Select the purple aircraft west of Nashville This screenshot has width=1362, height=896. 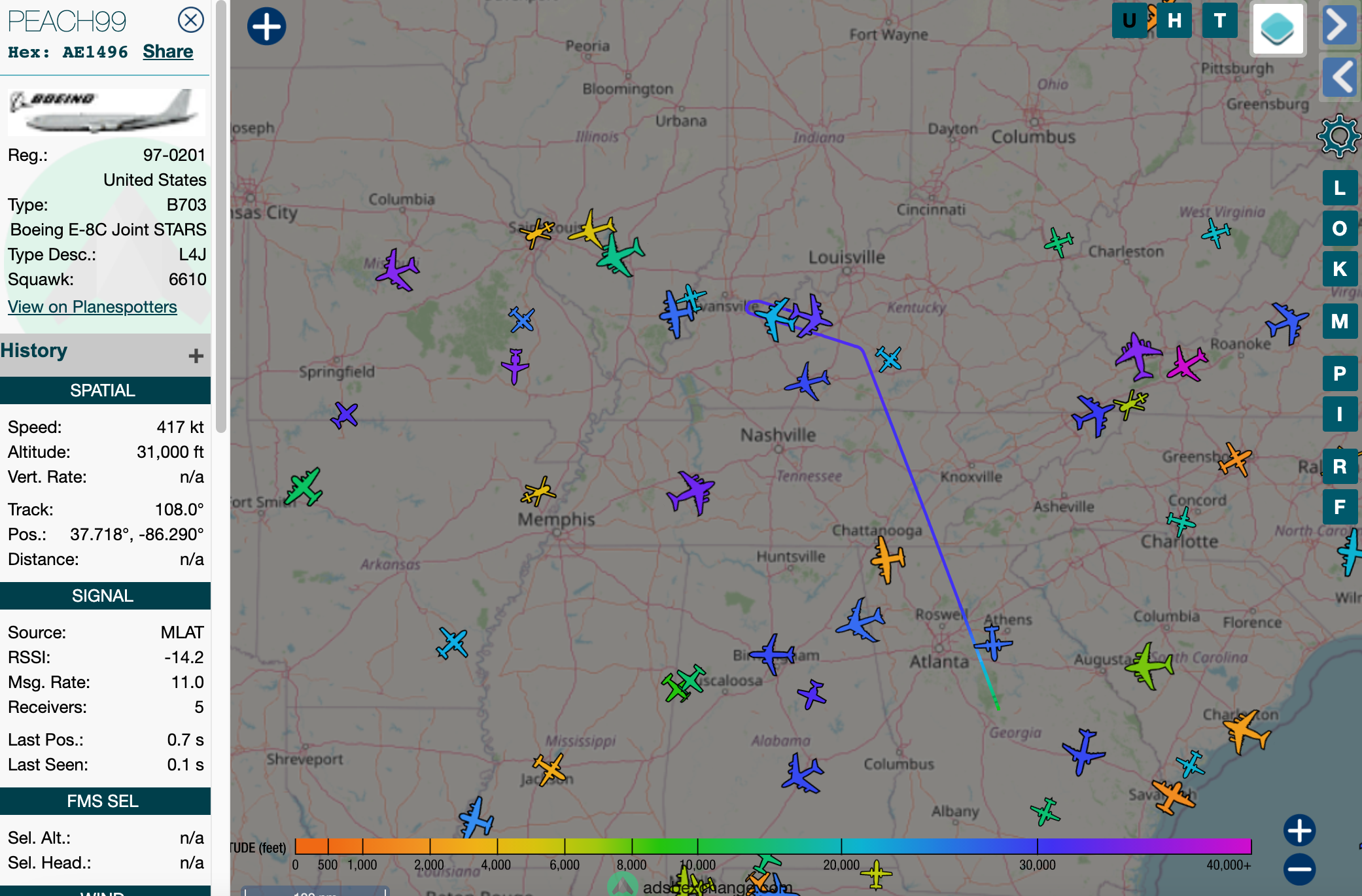pyautogui.click(x=691, y=492)
